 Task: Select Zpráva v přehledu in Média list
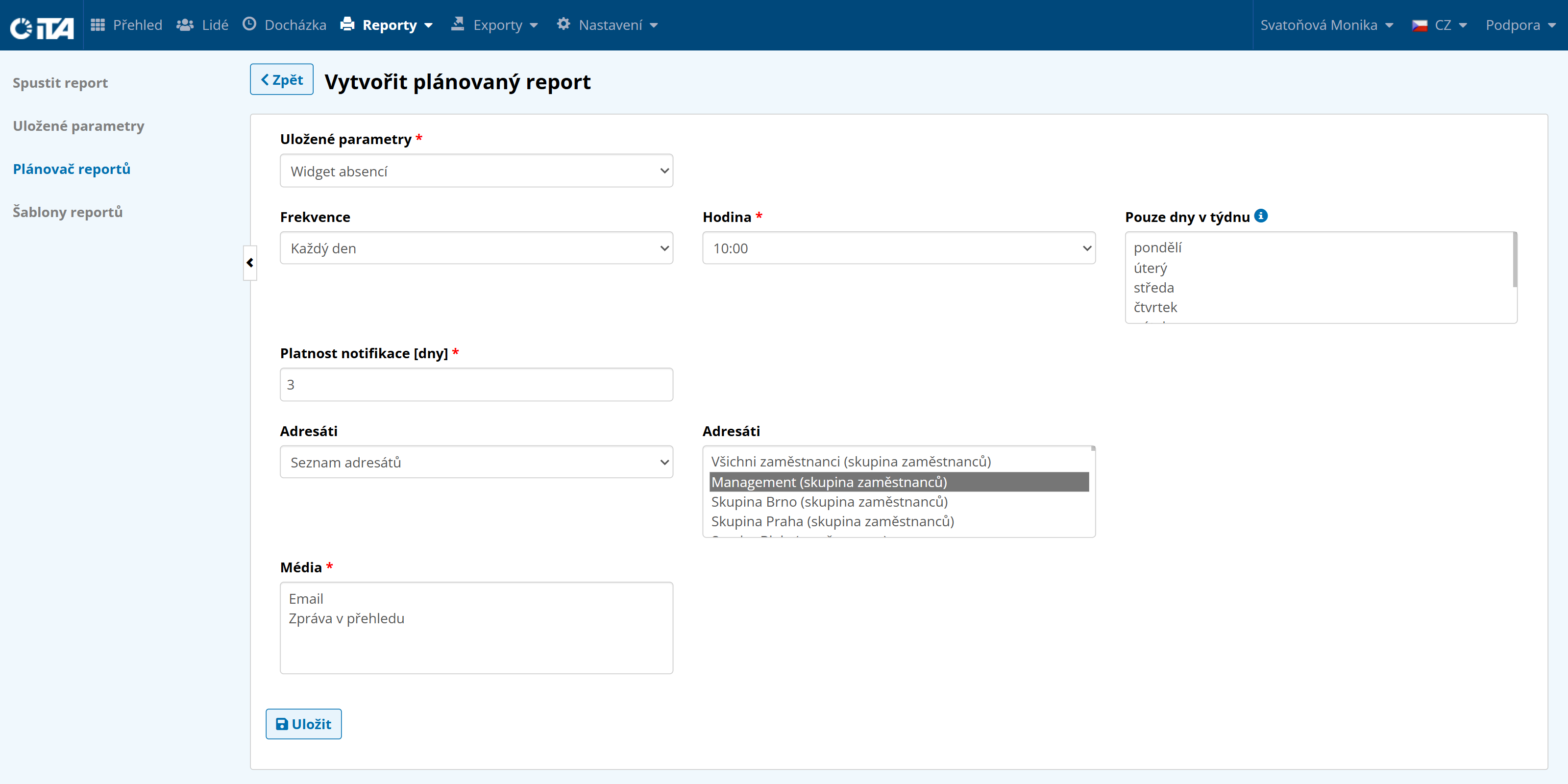[477, 618]
